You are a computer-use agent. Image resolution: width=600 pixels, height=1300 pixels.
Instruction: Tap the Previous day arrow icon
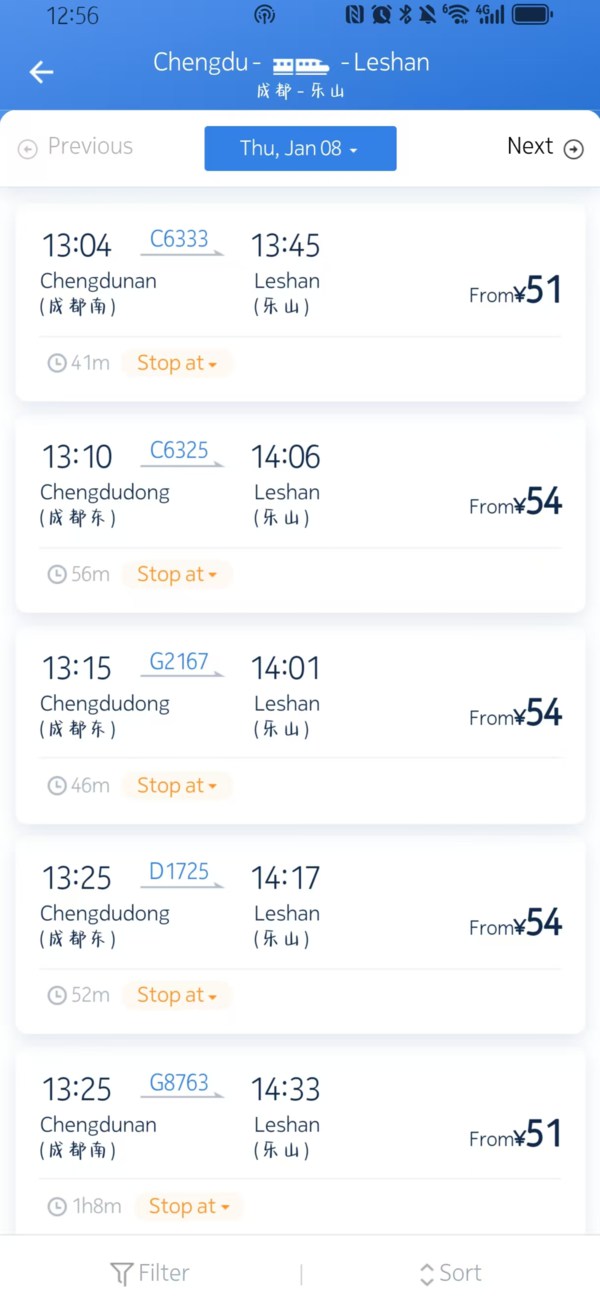click(27, 149)
